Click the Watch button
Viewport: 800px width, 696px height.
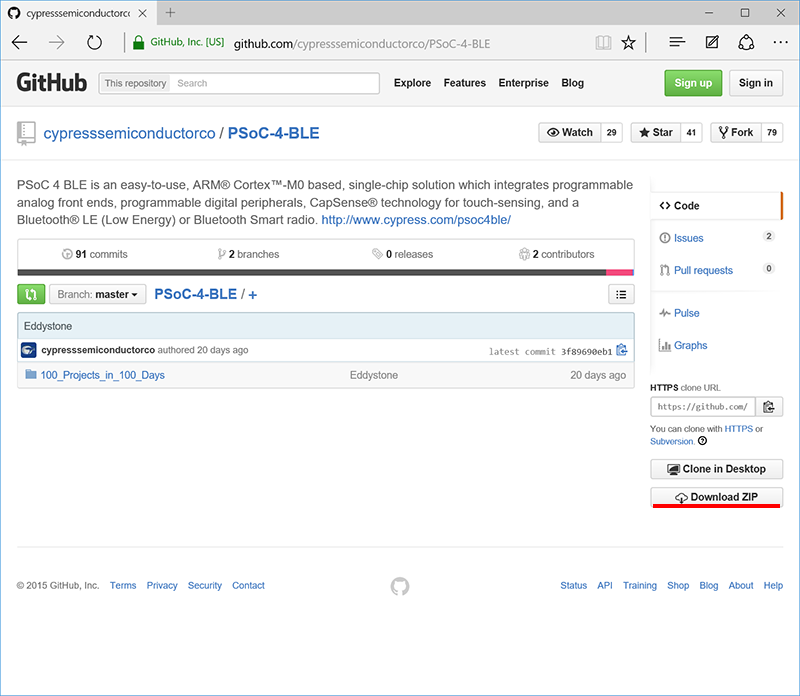coord(570,133)
